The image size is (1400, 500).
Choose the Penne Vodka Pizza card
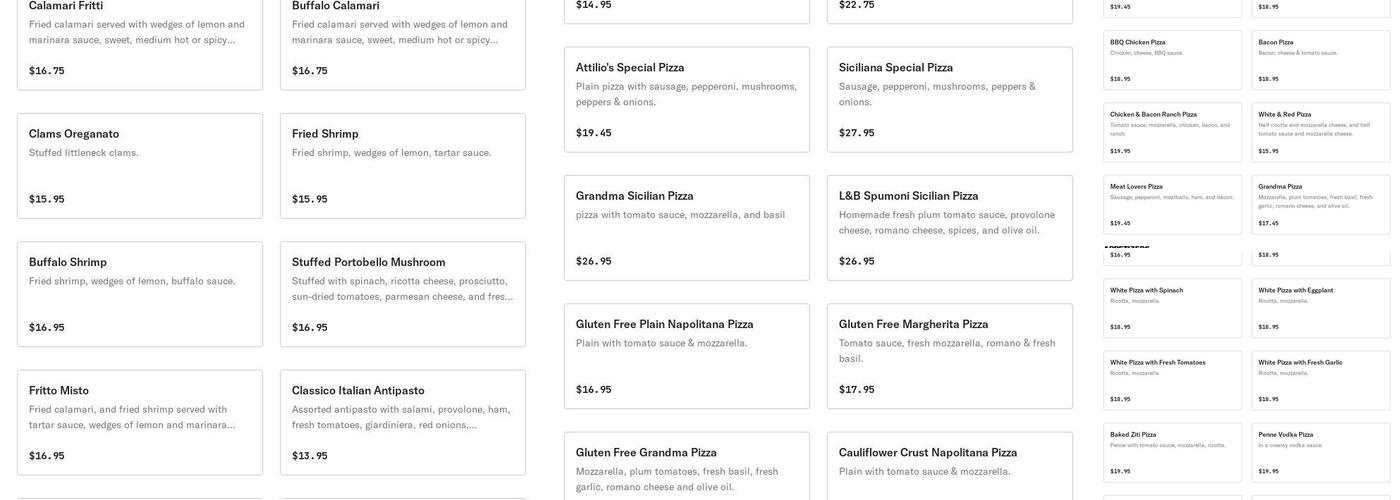click(x=1320, y=452)
